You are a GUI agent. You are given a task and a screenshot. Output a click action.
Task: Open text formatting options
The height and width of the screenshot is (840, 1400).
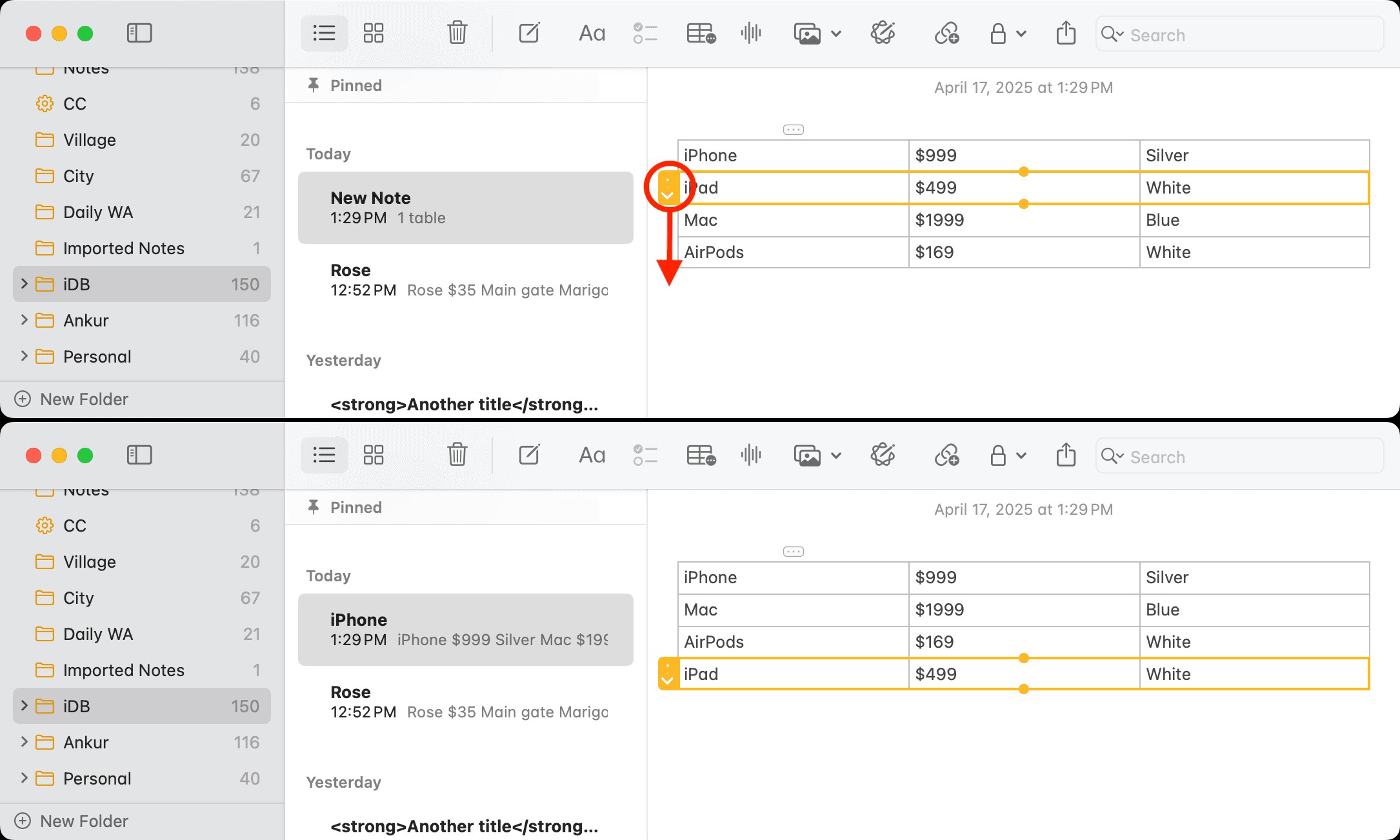592,33
